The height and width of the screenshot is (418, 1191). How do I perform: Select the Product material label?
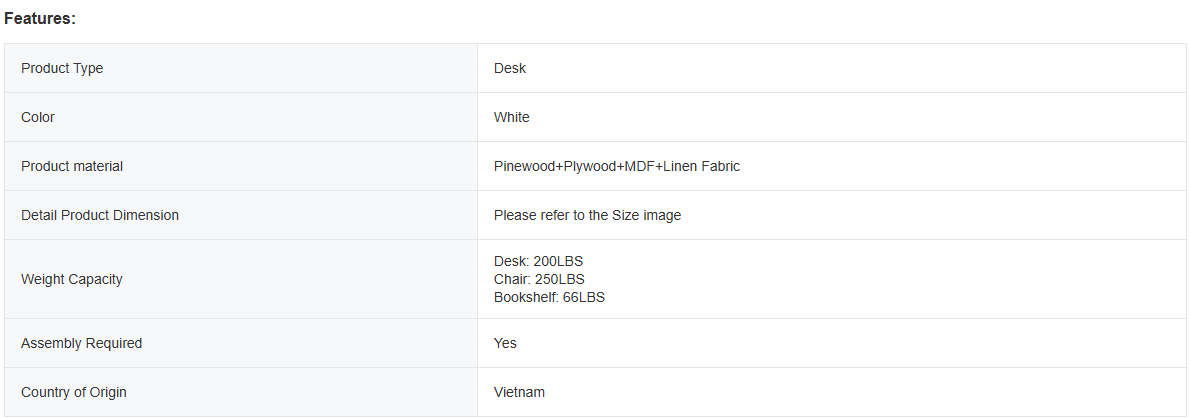click(x=72, y=166)
